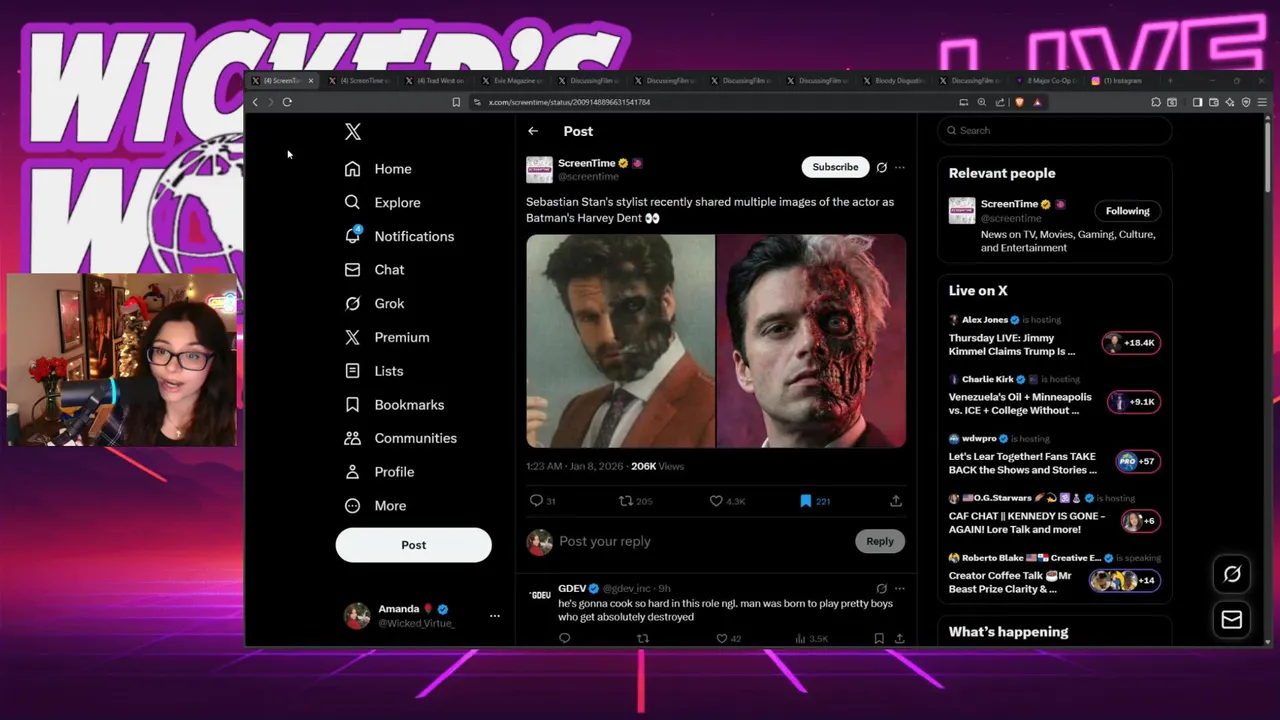Bookmark the GDEV reply

pyautogui.click(x=879, y=638)
